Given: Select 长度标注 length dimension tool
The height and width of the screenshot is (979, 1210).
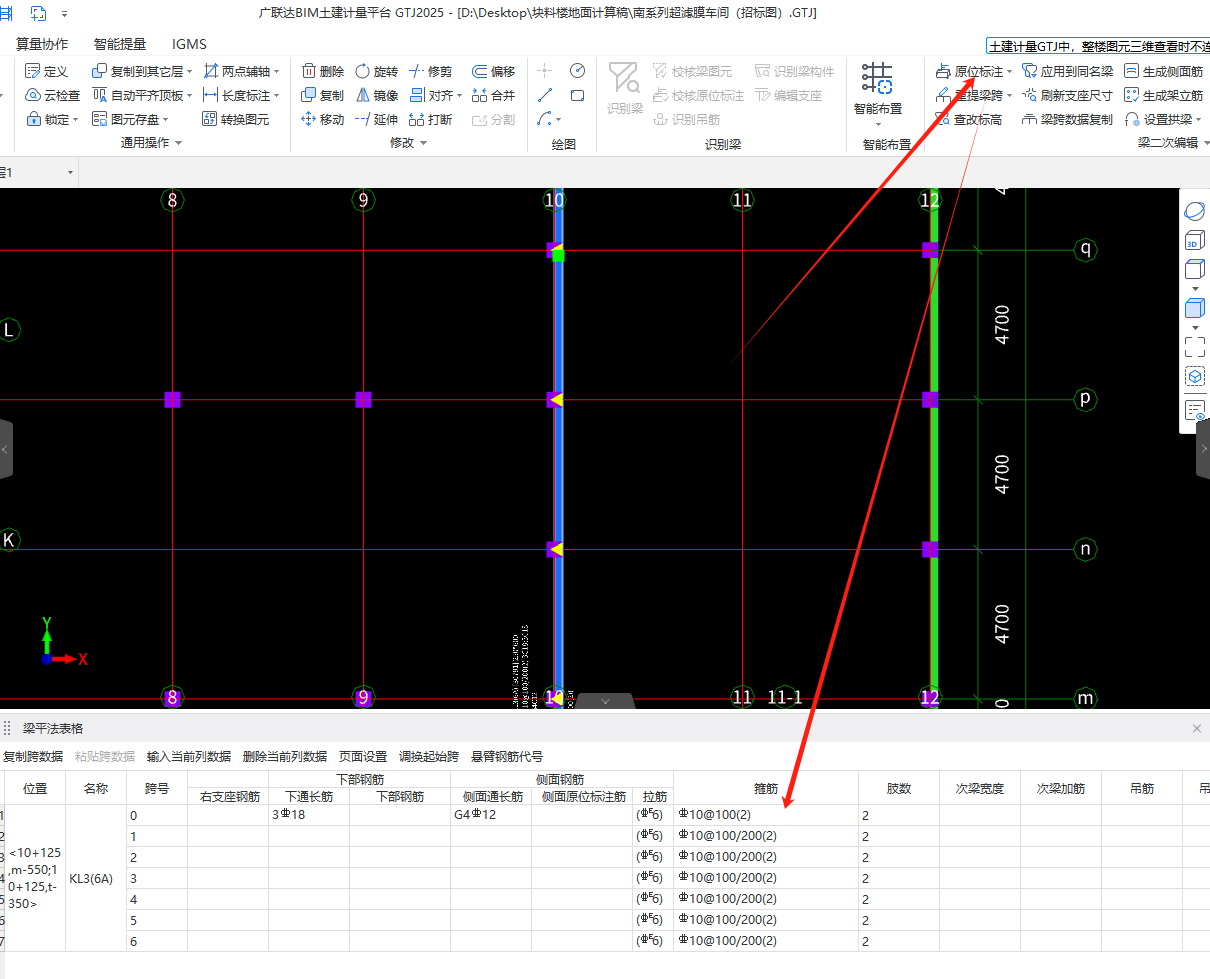Looking at the screenshot, I should (x=236, y=95).
